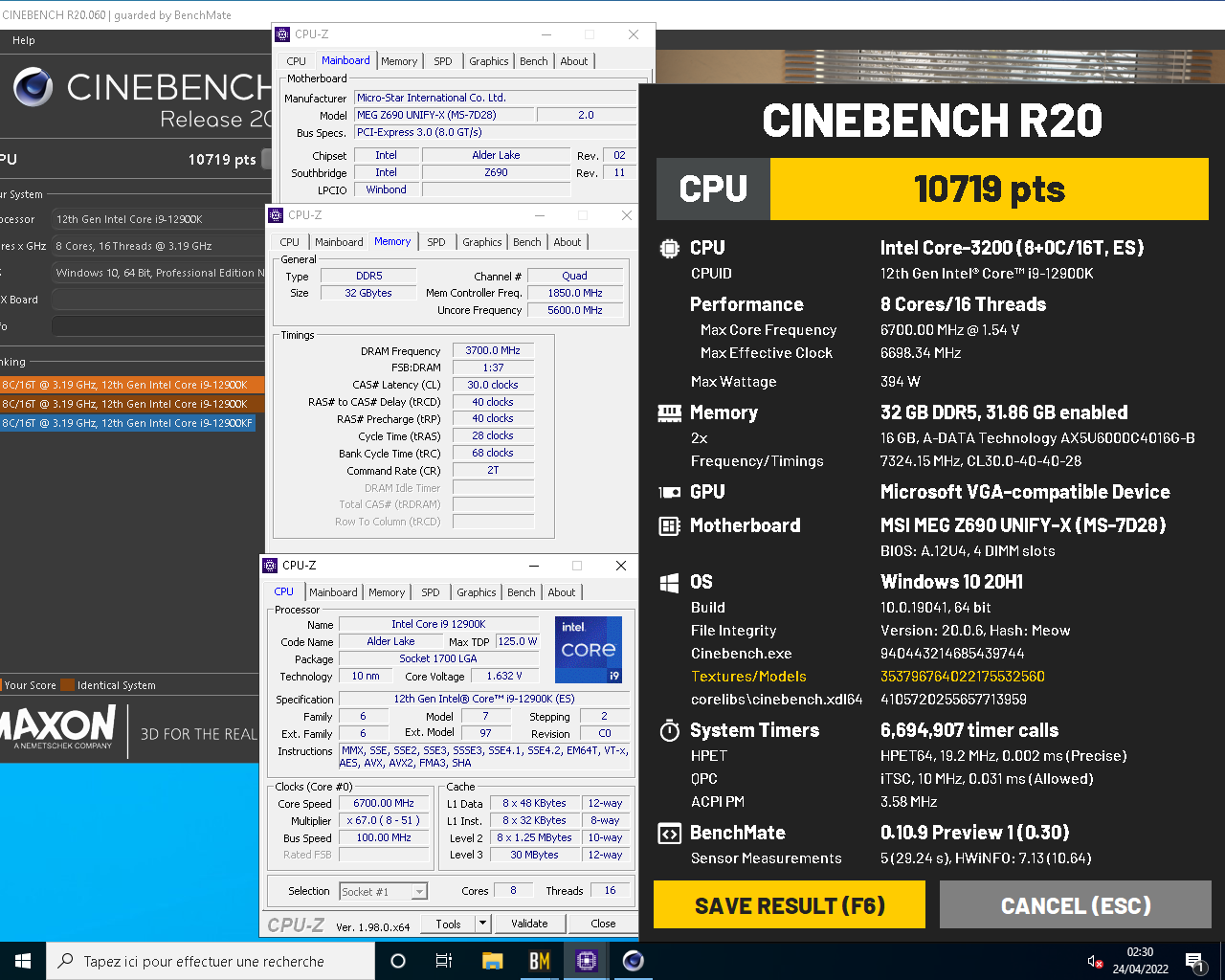Expand Tools dropdown arrow in CPU-Z

click(x=482, y=924)
